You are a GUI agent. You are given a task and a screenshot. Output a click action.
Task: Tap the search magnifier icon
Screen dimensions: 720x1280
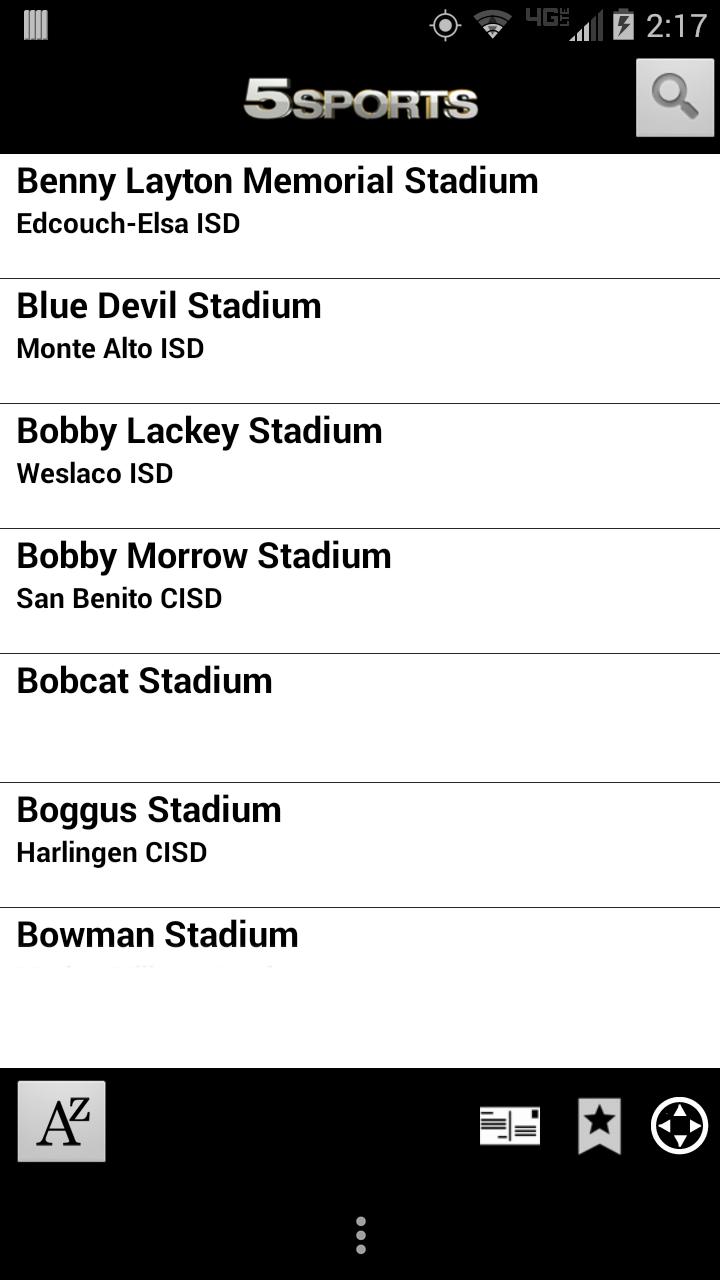pyautogui.click(x=675, y=97)
